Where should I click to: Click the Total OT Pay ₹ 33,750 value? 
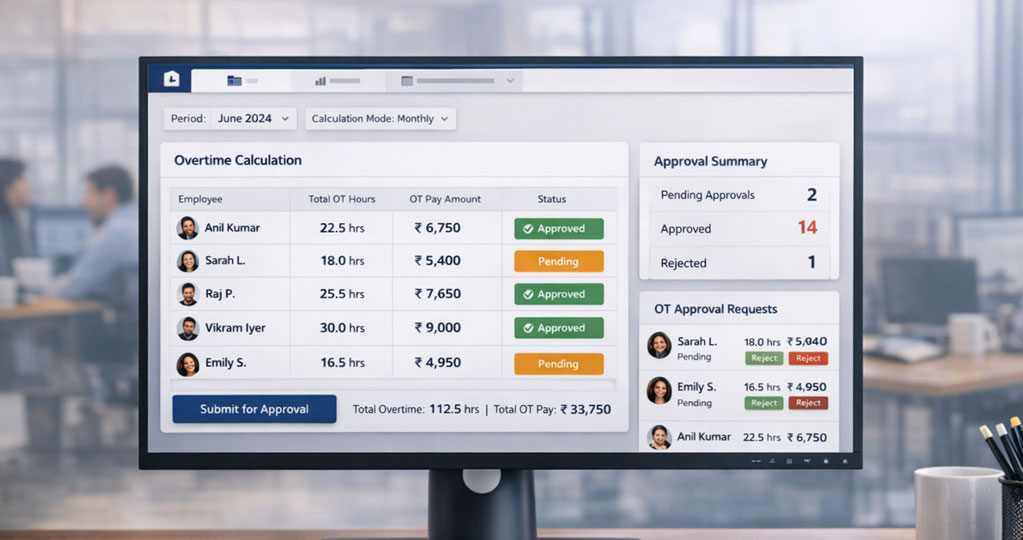pyautogui.click(x=585, y=410)
